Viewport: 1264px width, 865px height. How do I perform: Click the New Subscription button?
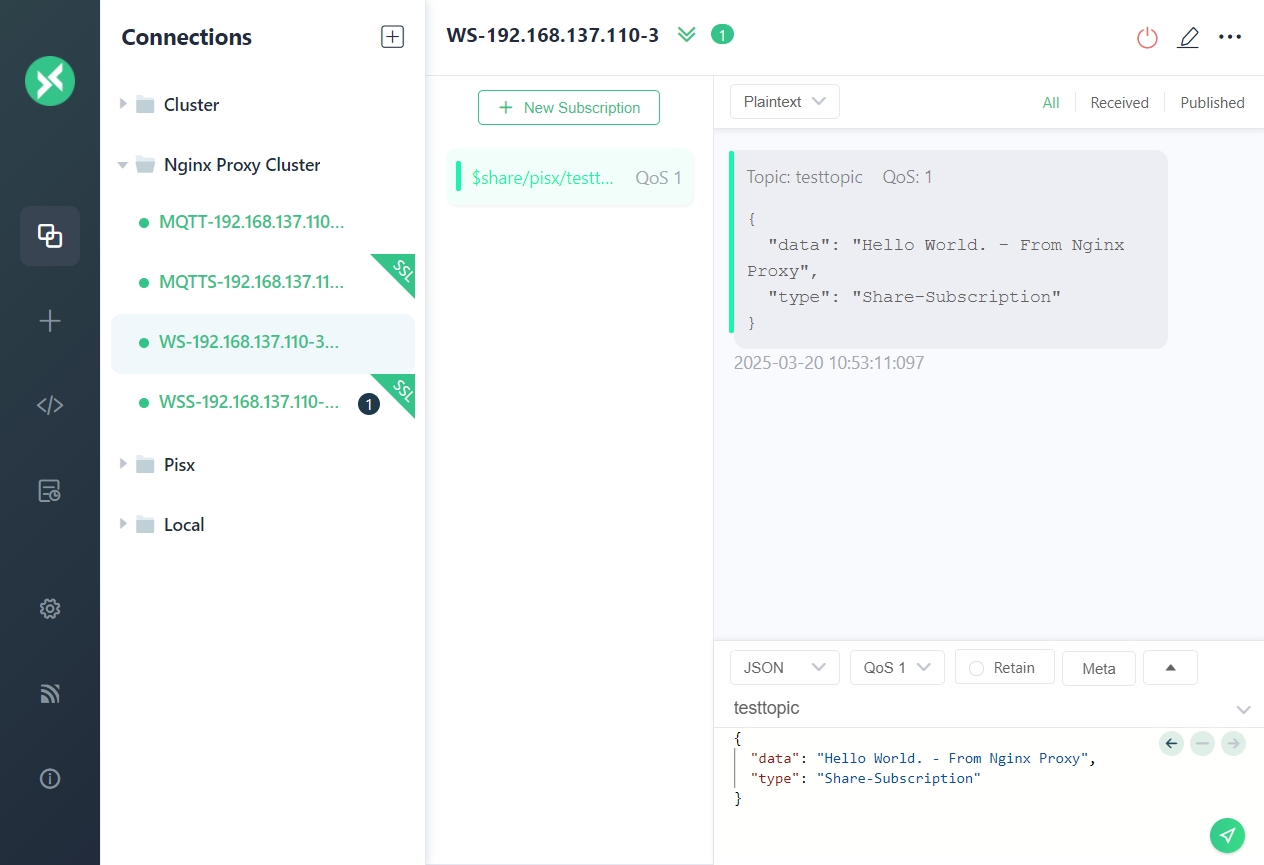568,108
